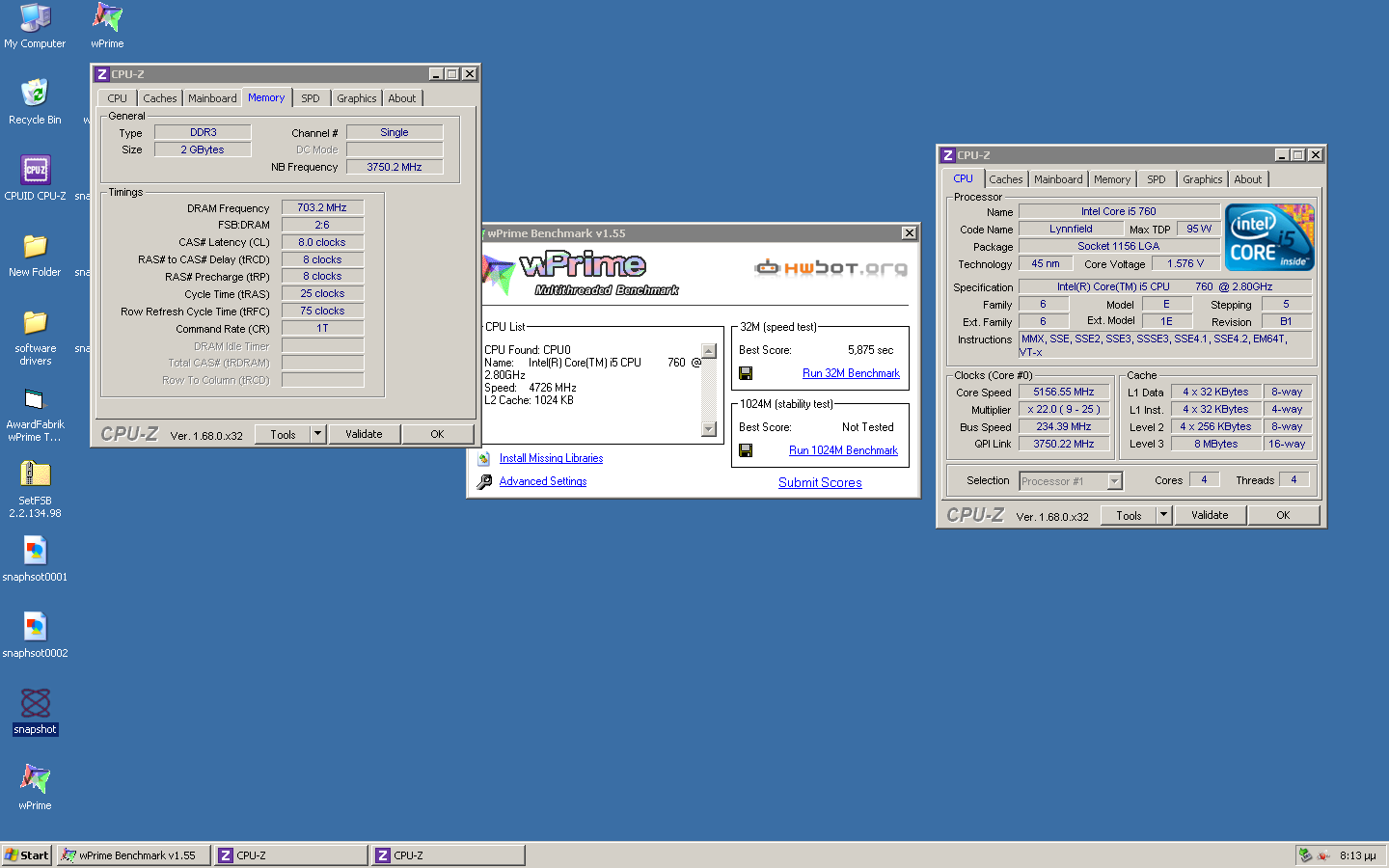Open the About tab in the Memory CPU-Z window
Image resolution: width=1389 pixels, height=868 pixels.
coord(402,98)
